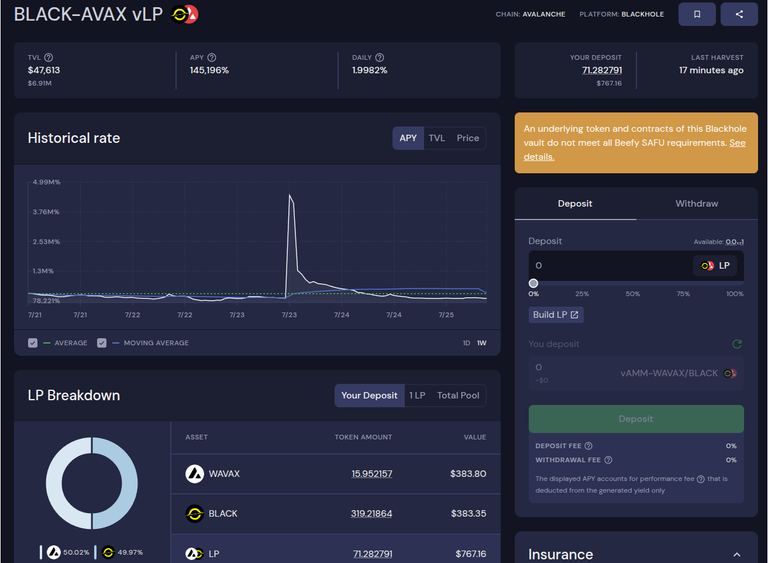The width and height of the screenshot is (768, 563).
Task: Show TVL help tooltip icon
Action: [48, 57]
